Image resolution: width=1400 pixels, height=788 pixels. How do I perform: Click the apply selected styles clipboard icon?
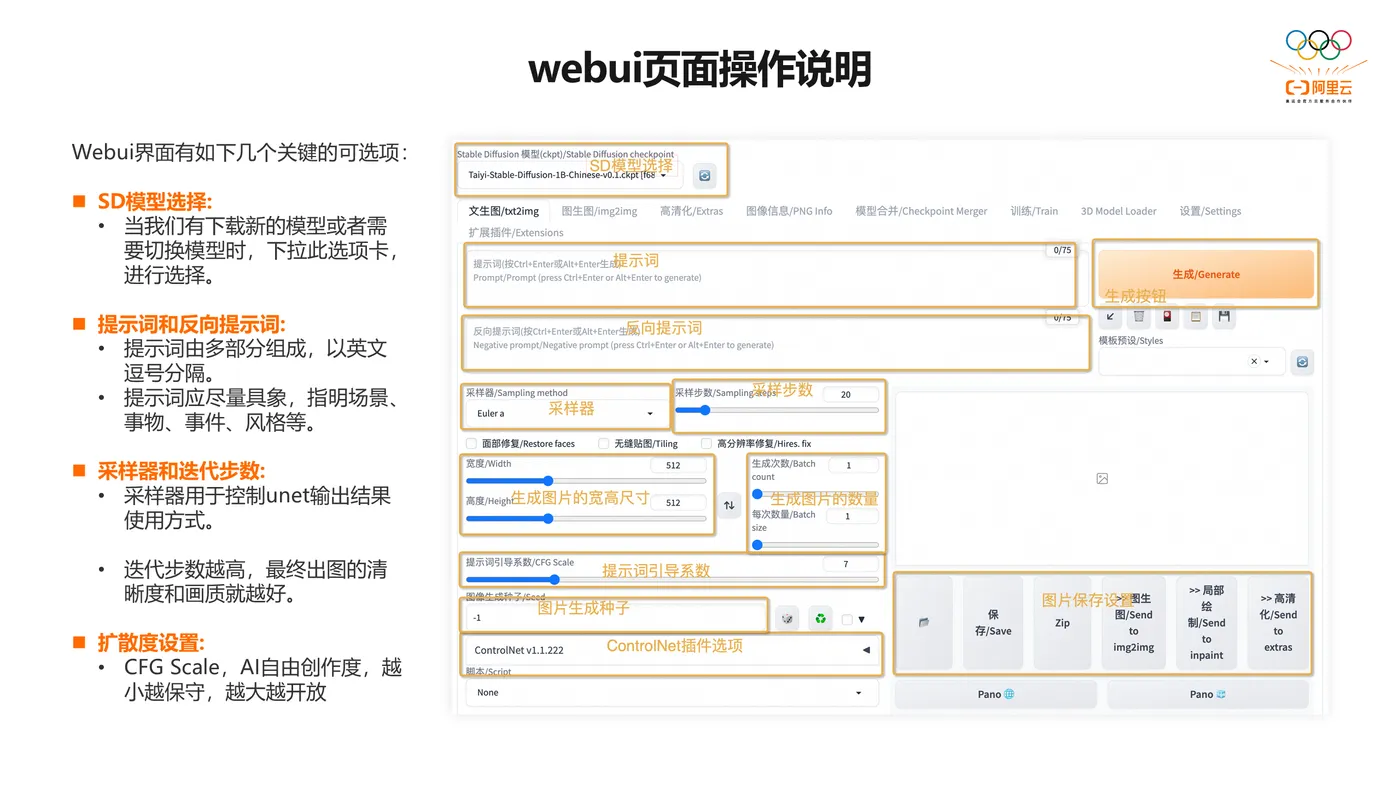click(x=1196, y=317)
